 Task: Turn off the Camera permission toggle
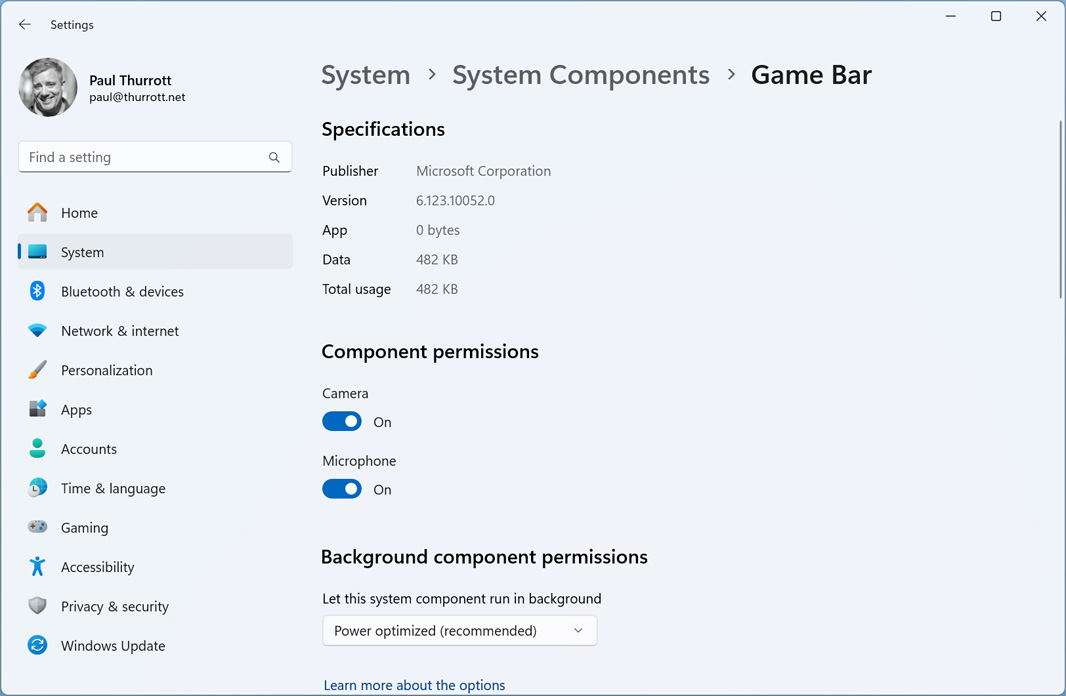(342, 422)
